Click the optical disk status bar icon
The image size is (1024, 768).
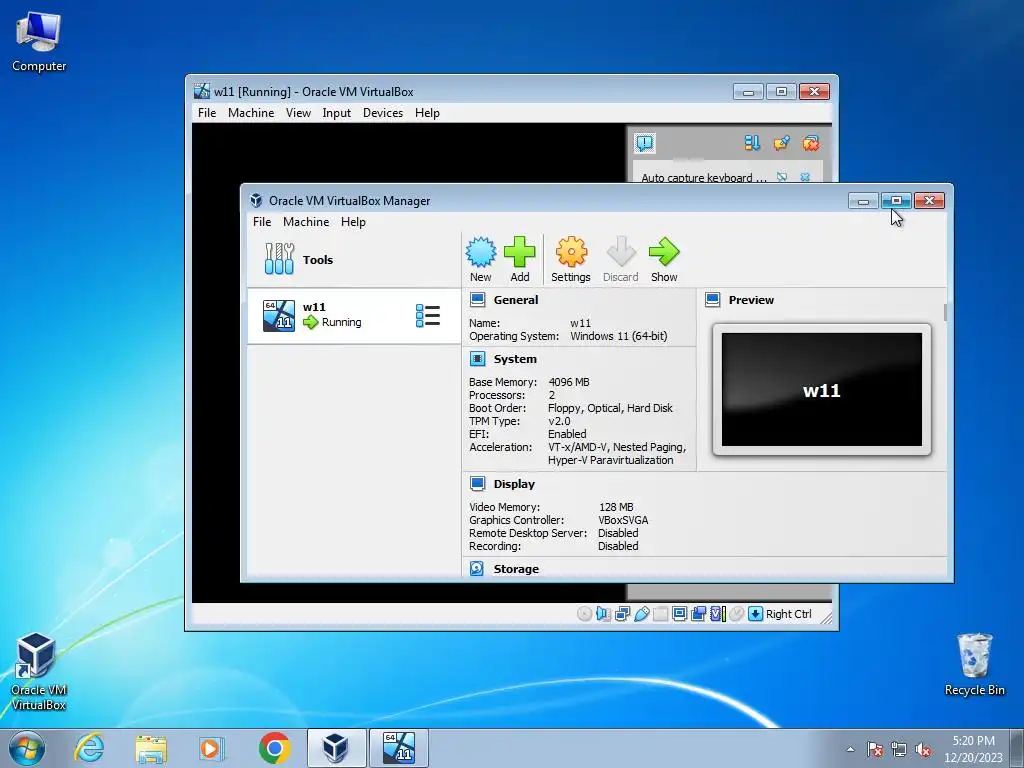point(584,614)
